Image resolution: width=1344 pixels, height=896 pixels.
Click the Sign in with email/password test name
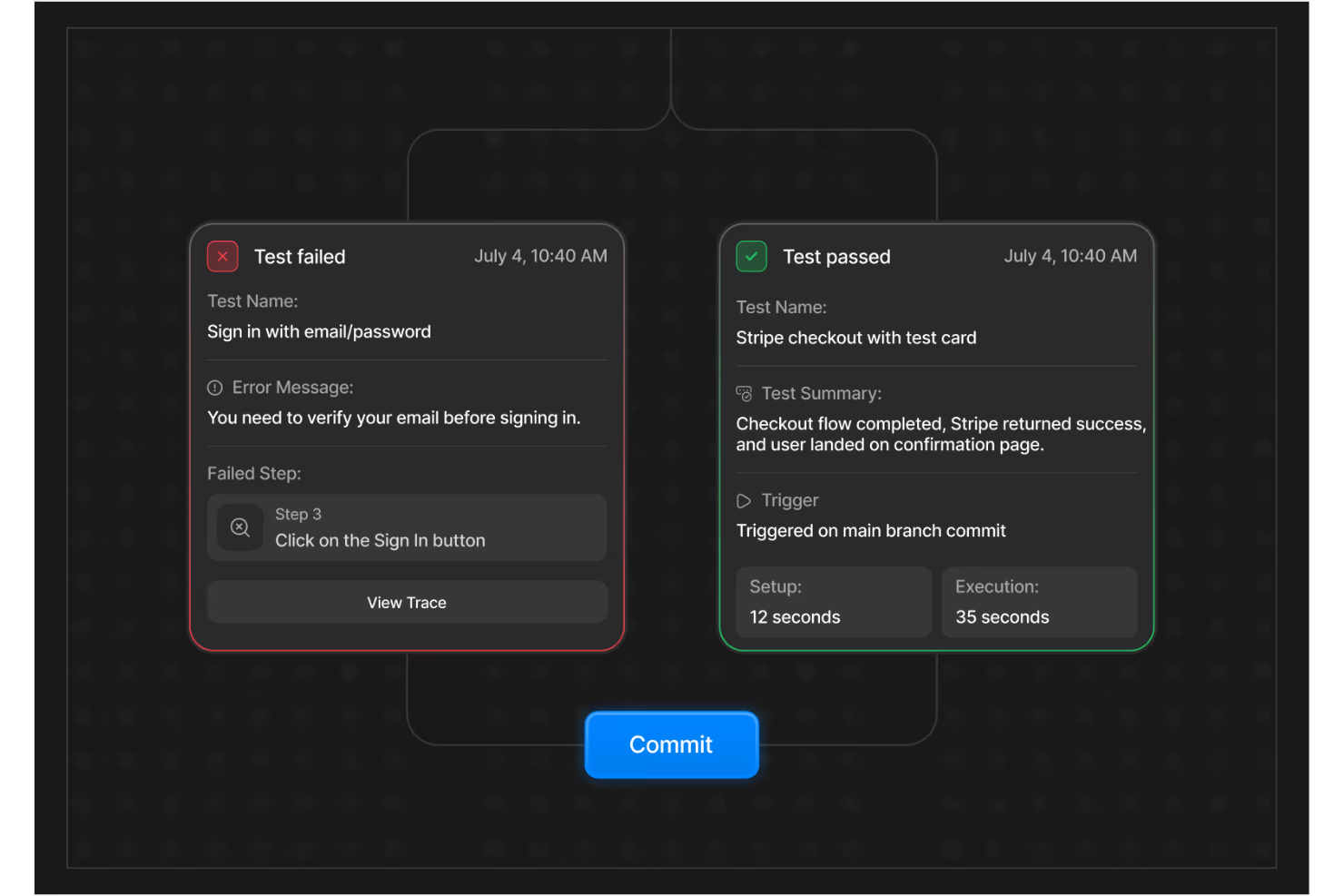click(319, 331)
